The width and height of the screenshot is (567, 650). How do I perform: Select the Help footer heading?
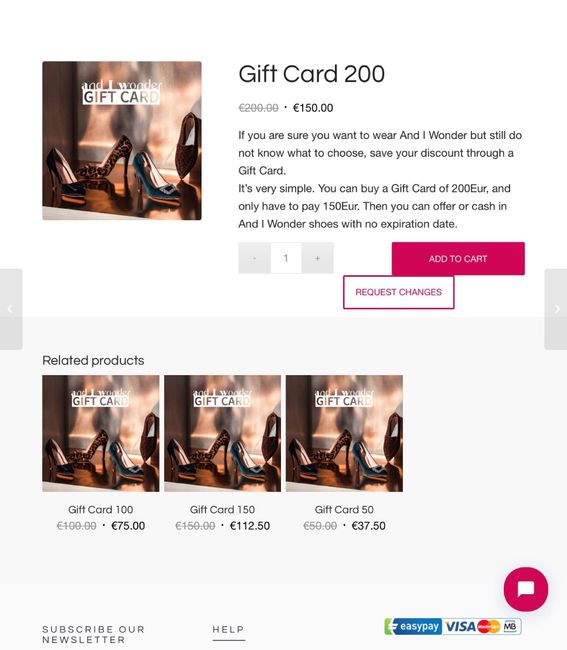228,629
